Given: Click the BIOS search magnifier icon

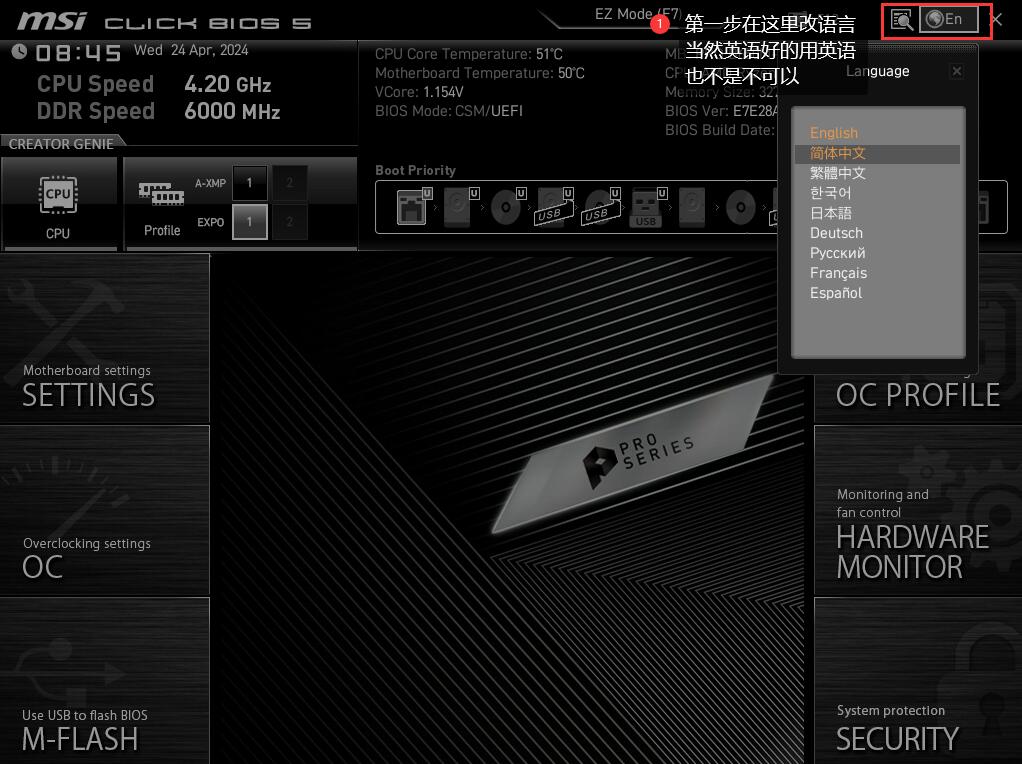Looking at the screenshot, I should tap(901, 20).
